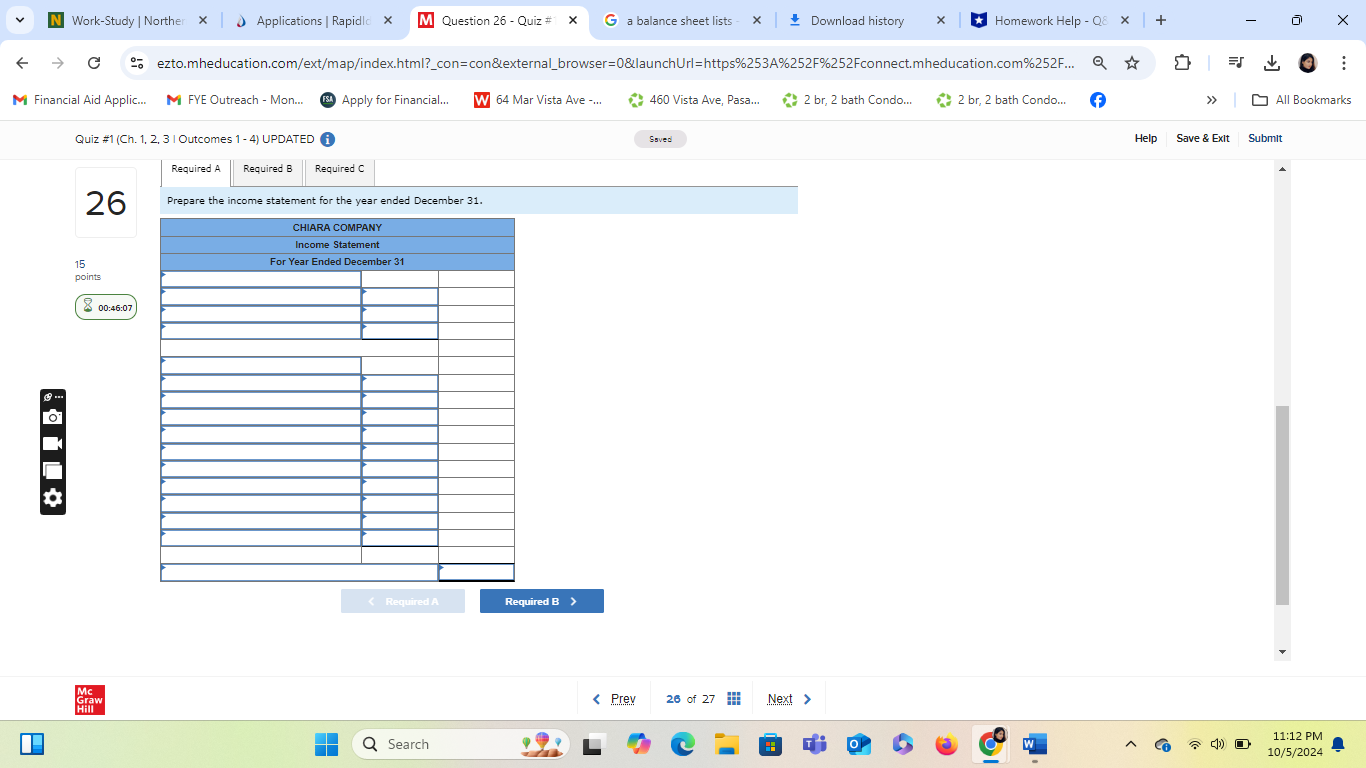Open the Windows Start menu
Screen dimensions: 1366x768
[327, 744]
